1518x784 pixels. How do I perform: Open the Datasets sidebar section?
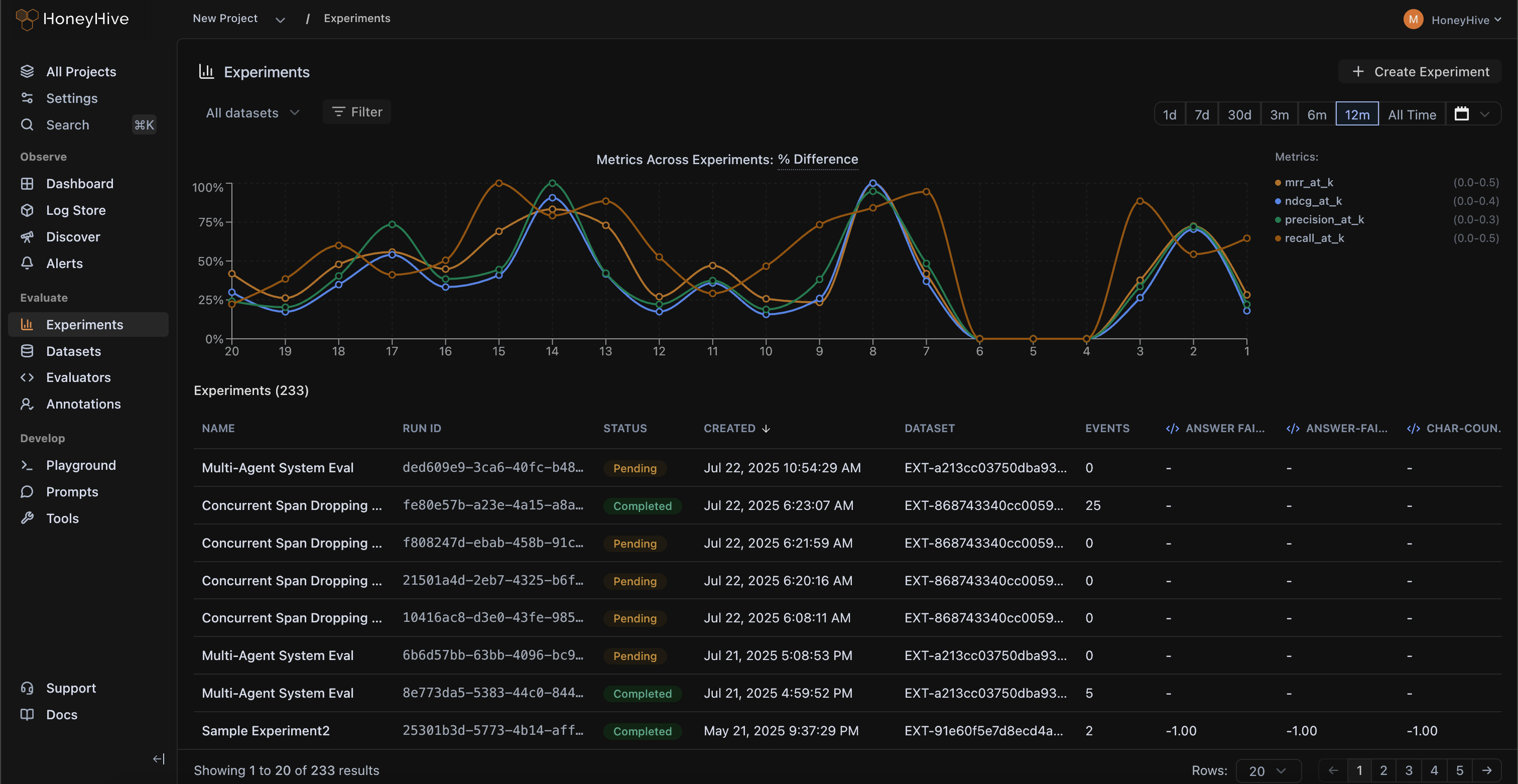pyautogui.click(x=73, y=351)
